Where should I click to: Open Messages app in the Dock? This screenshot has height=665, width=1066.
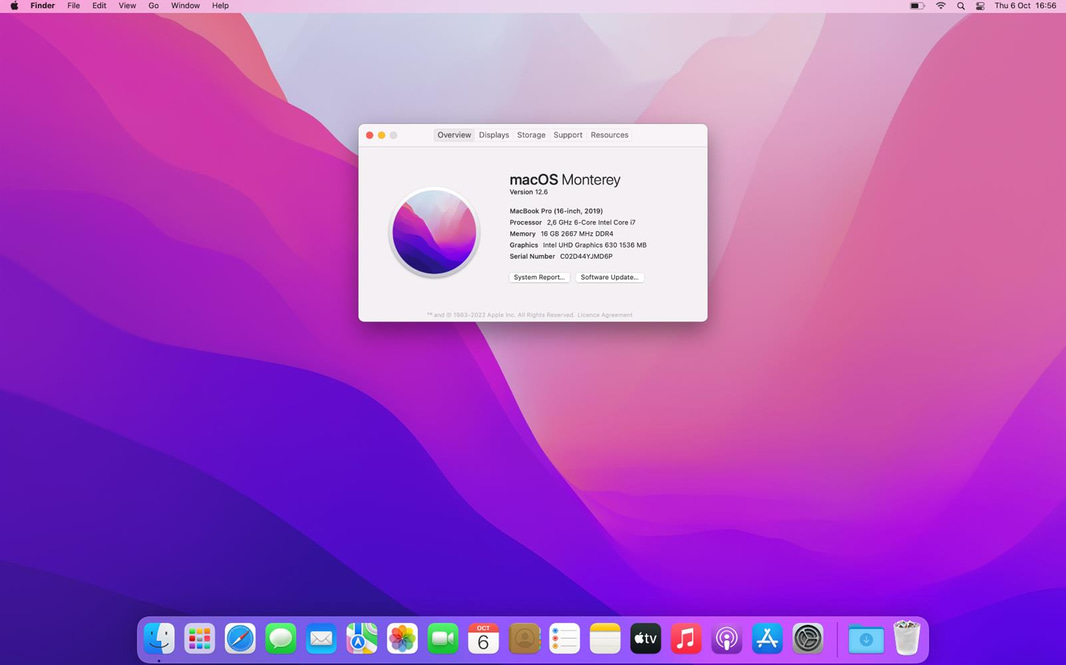[281, 638]
